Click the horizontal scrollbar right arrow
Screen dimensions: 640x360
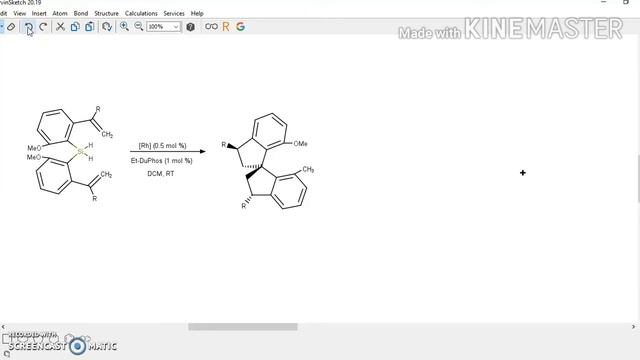tap(633, 327)
